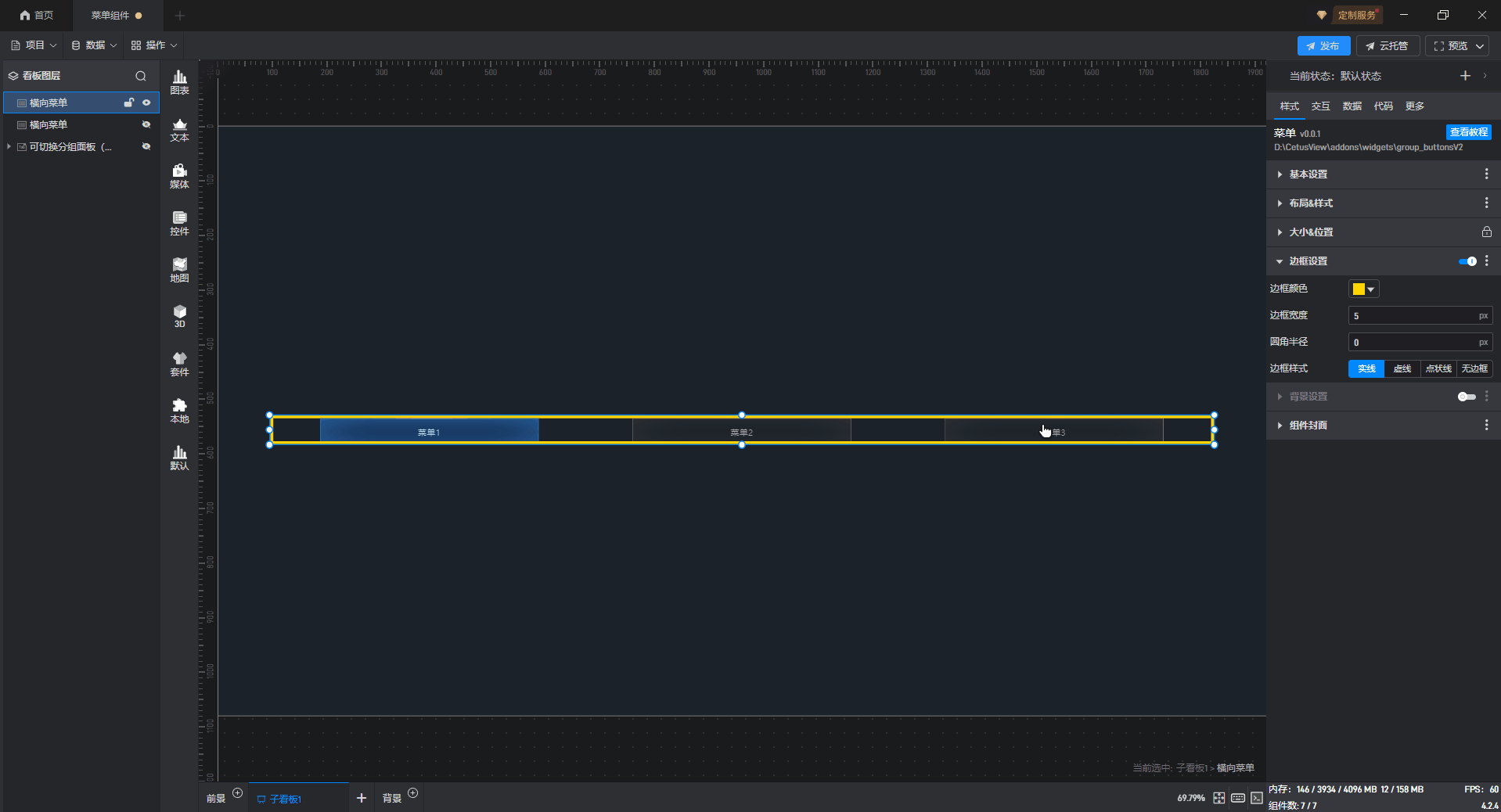Open the 组件封面 more-options menu
The width and height of the screenshot is (1501, 812).
coord(1487,426)
